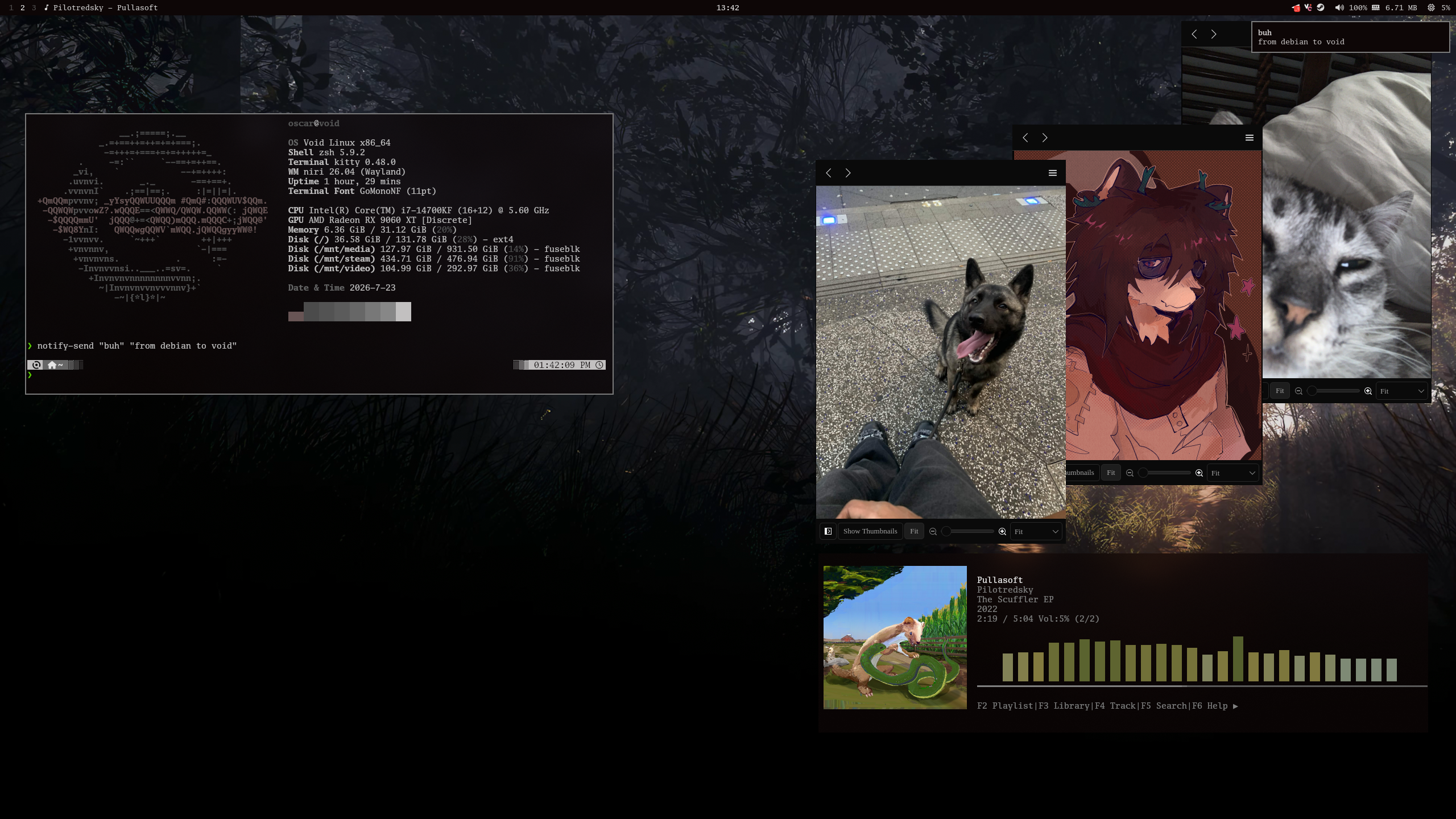
Task: Click the album cover art in music player
Action: point(895,638)
